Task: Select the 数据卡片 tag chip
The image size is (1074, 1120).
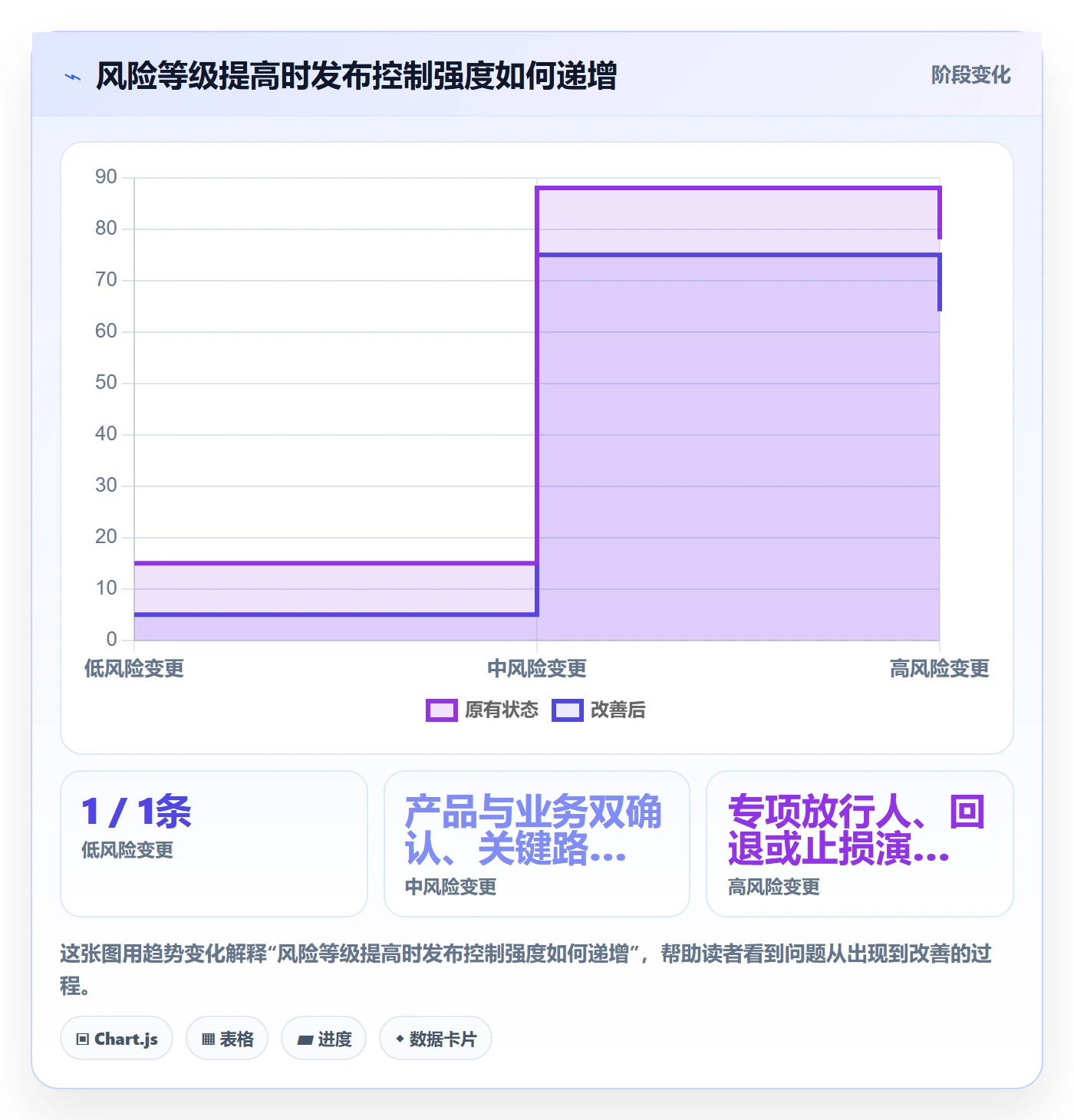Action: tap(436, 1039)
